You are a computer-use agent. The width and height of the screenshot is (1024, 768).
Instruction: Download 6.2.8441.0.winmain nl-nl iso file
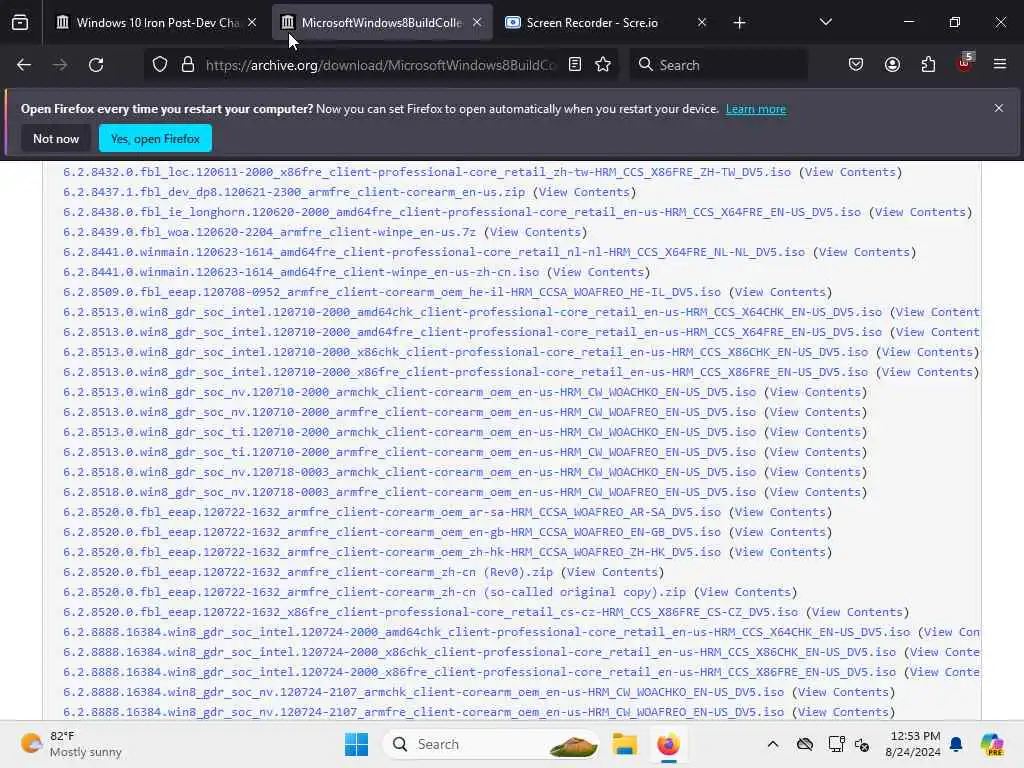click(434, 252)
